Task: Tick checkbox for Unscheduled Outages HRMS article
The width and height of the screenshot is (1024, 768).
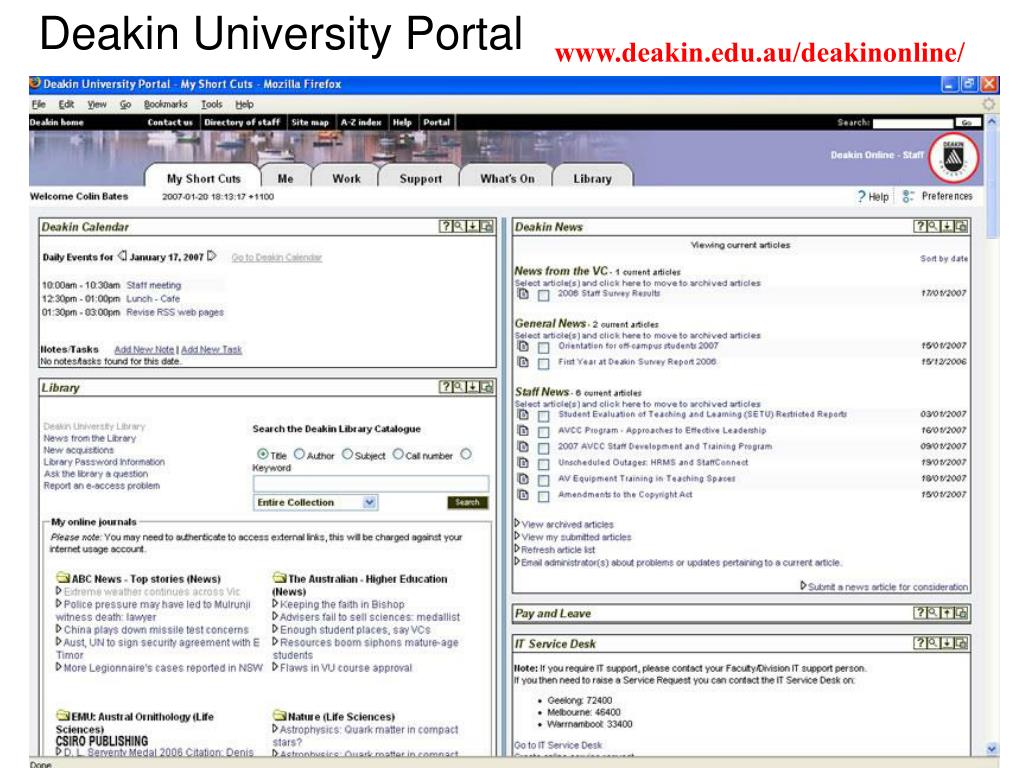Action: [x=543, y=464]
